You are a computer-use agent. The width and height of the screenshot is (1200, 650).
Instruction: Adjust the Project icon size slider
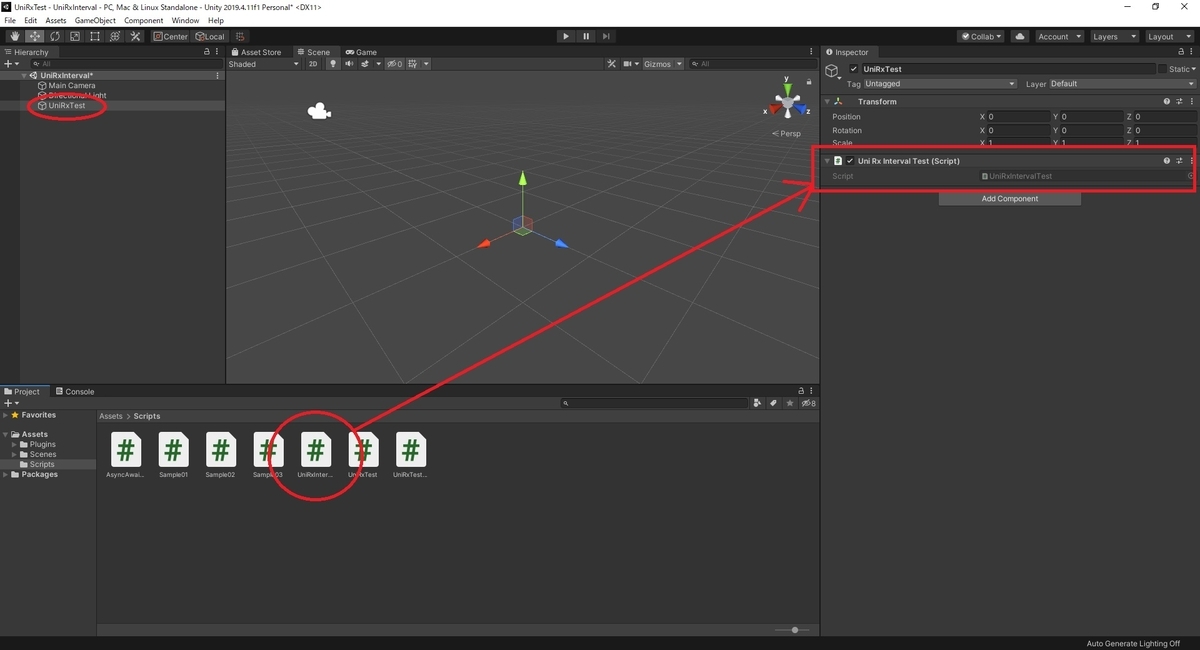(x=795, y=630)
